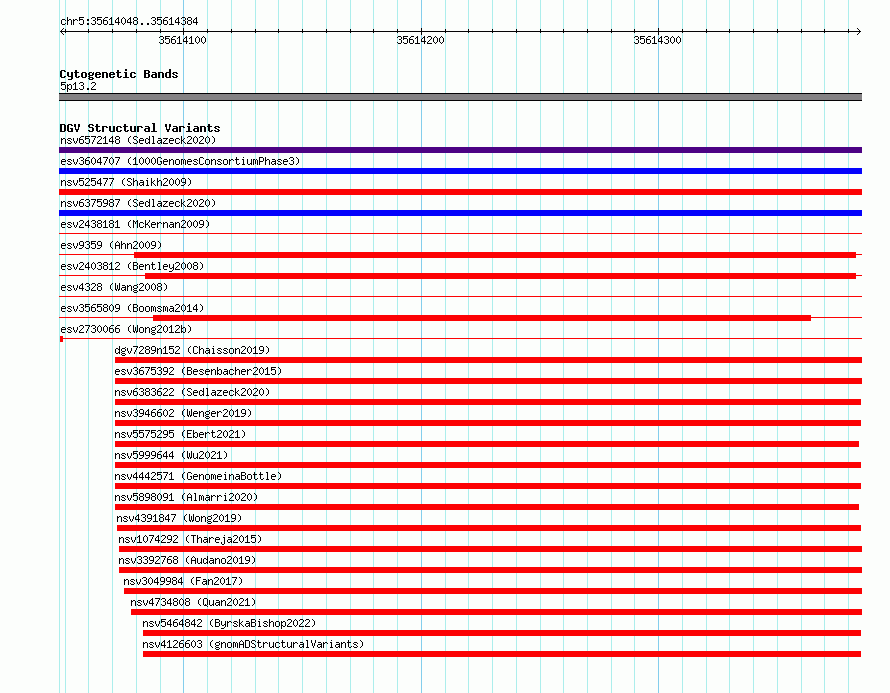This screenshot has width=890, height=693.
Task: Click the gray 5p13.2 cytogenetic band bar
Action: tap(460, 97)
